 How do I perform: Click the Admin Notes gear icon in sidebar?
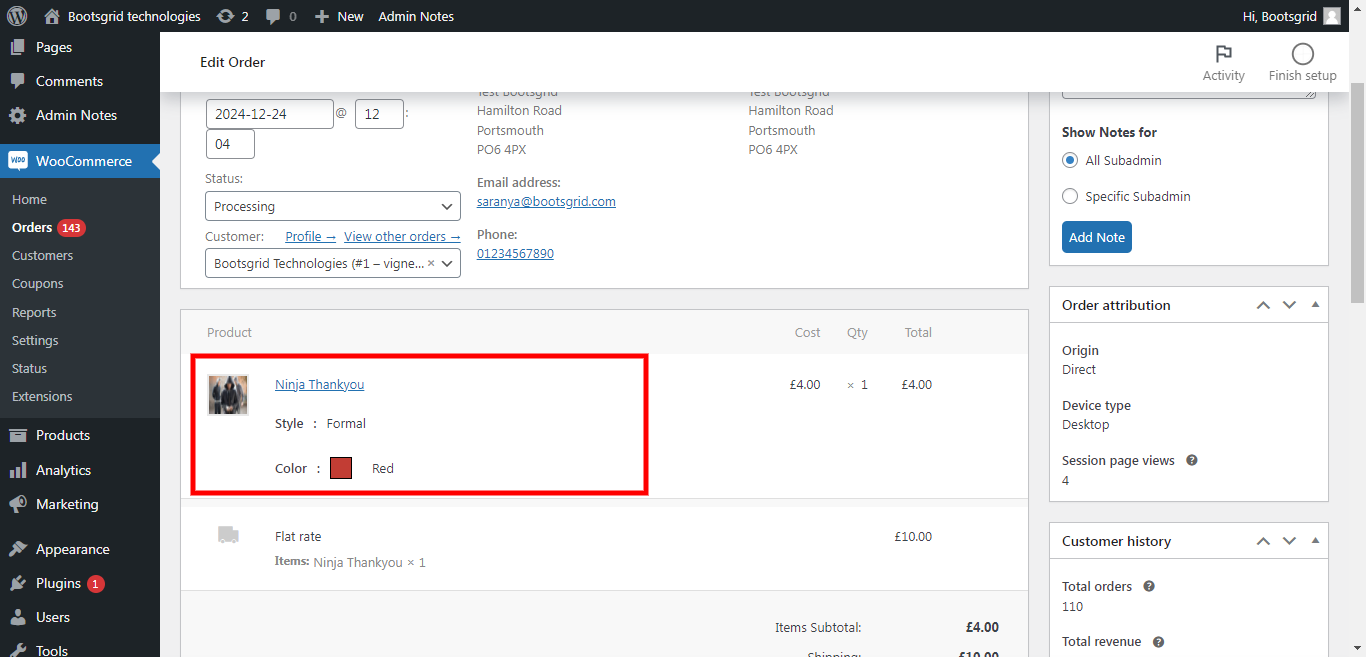click(17, 115)
